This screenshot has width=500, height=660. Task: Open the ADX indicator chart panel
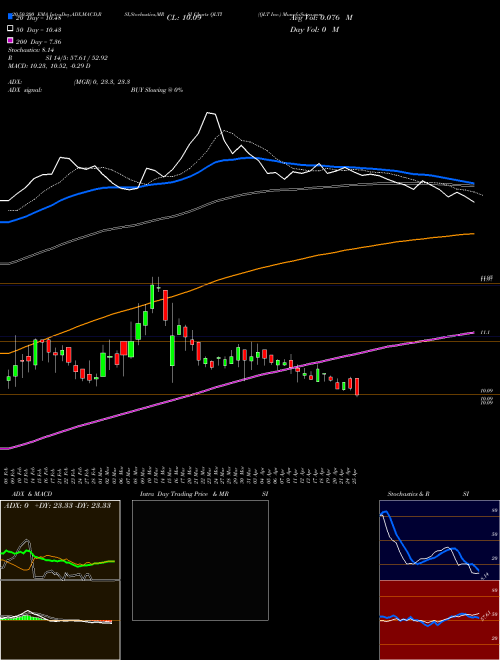60,540
